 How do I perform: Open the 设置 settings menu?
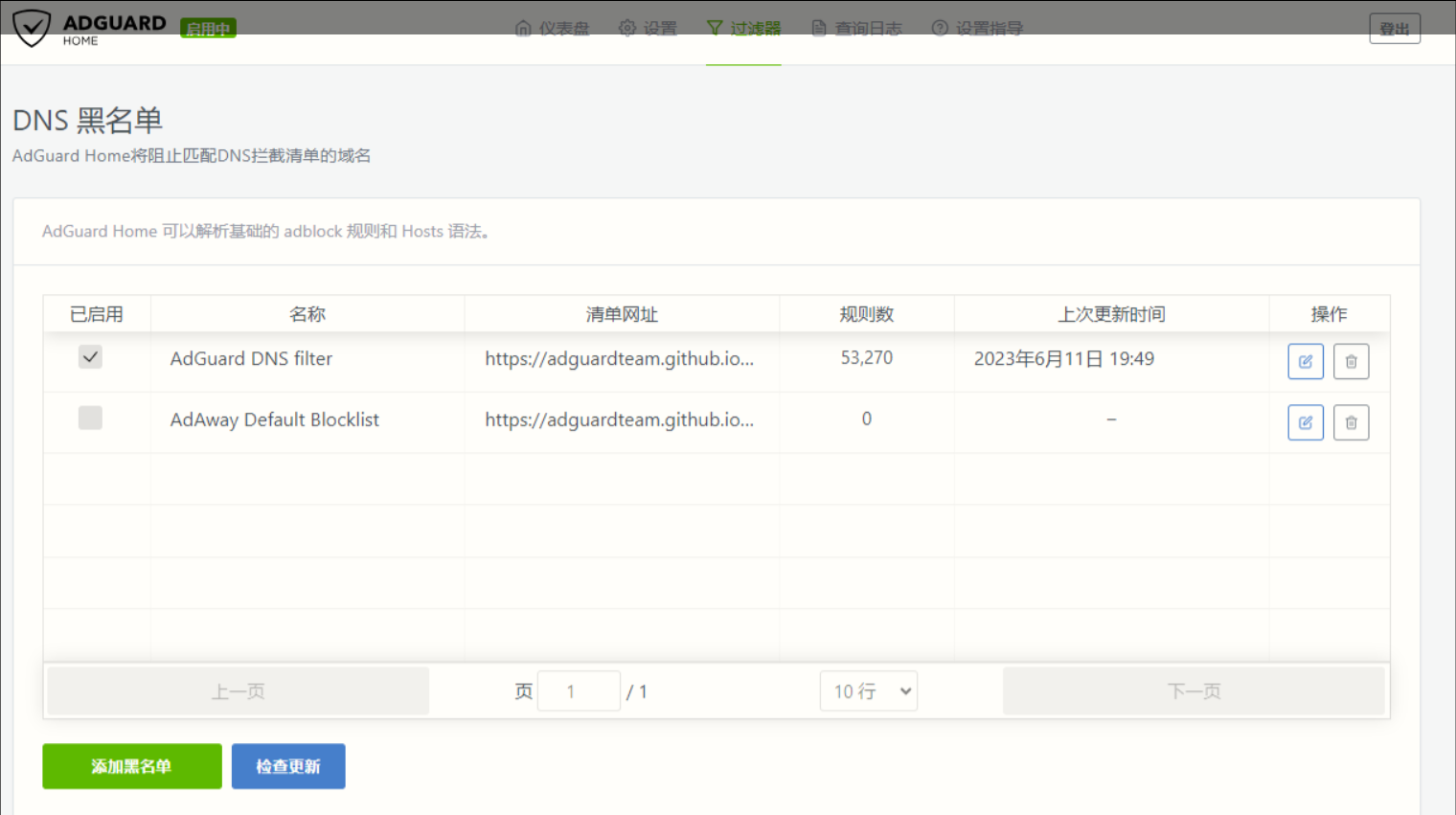(648, 29)
